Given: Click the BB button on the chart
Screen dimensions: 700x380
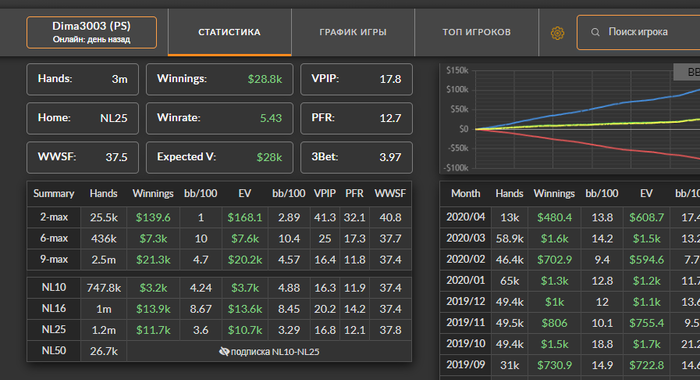Looking at the screenshot, I should tap(688, 72).
